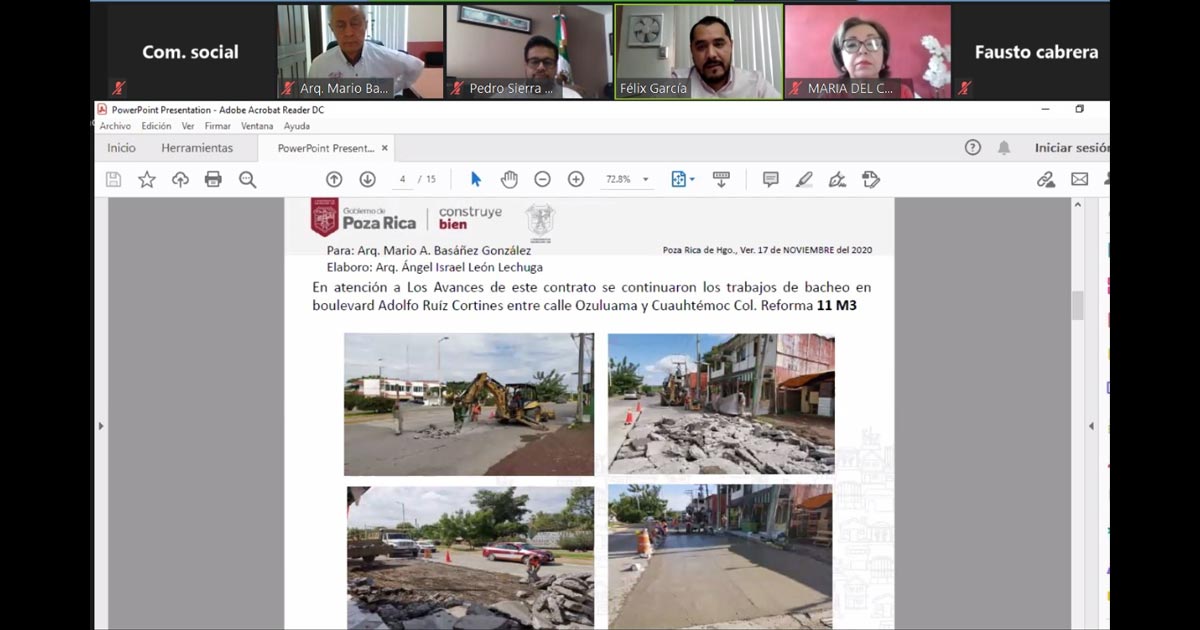This screenshot has width=1200, height=630.
Task: Click the upload to cloud icon
Action: (x=180, y=179)
